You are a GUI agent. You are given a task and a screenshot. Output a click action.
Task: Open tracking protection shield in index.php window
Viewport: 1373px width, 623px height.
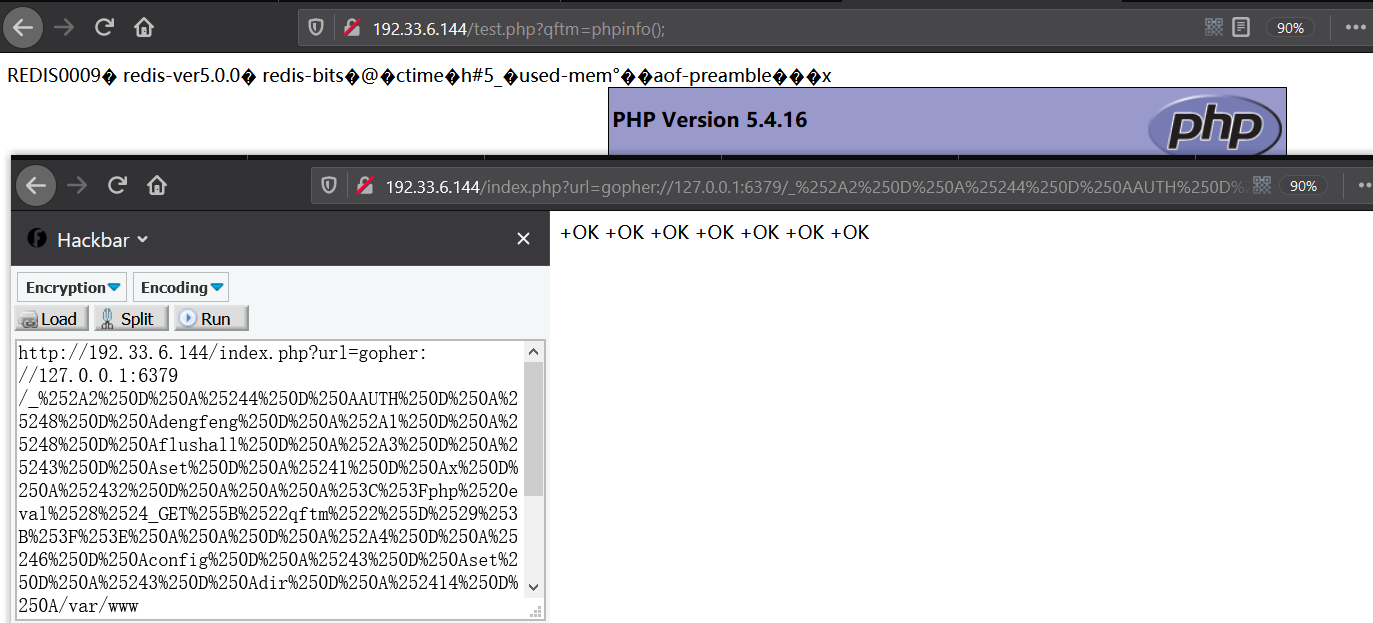point(329,185)
